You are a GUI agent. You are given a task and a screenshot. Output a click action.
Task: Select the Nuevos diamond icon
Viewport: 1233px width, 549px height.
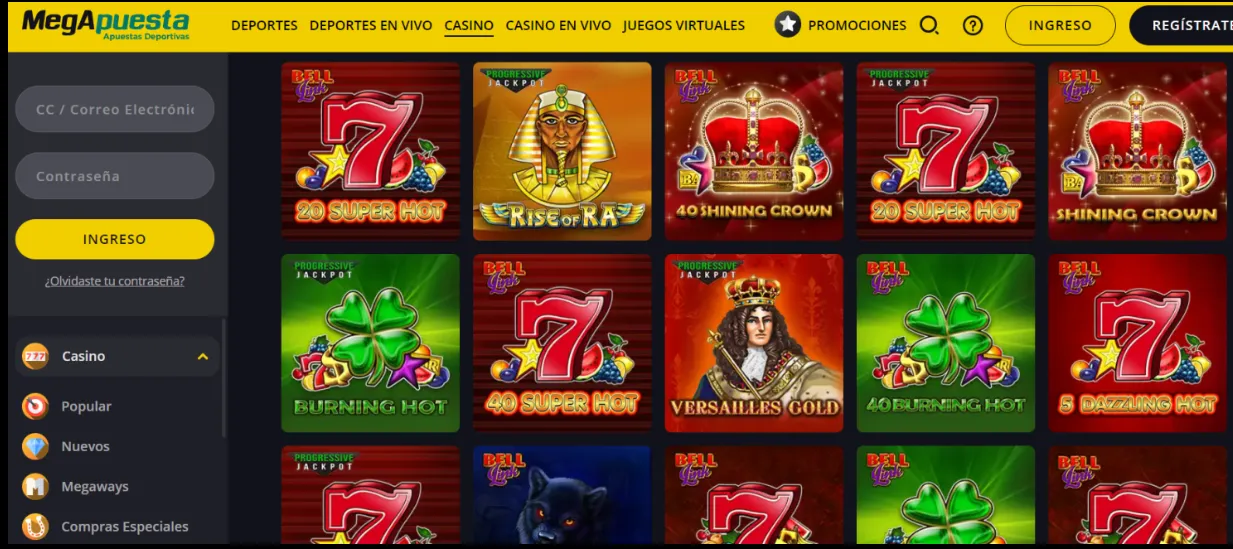click(35, 446)
